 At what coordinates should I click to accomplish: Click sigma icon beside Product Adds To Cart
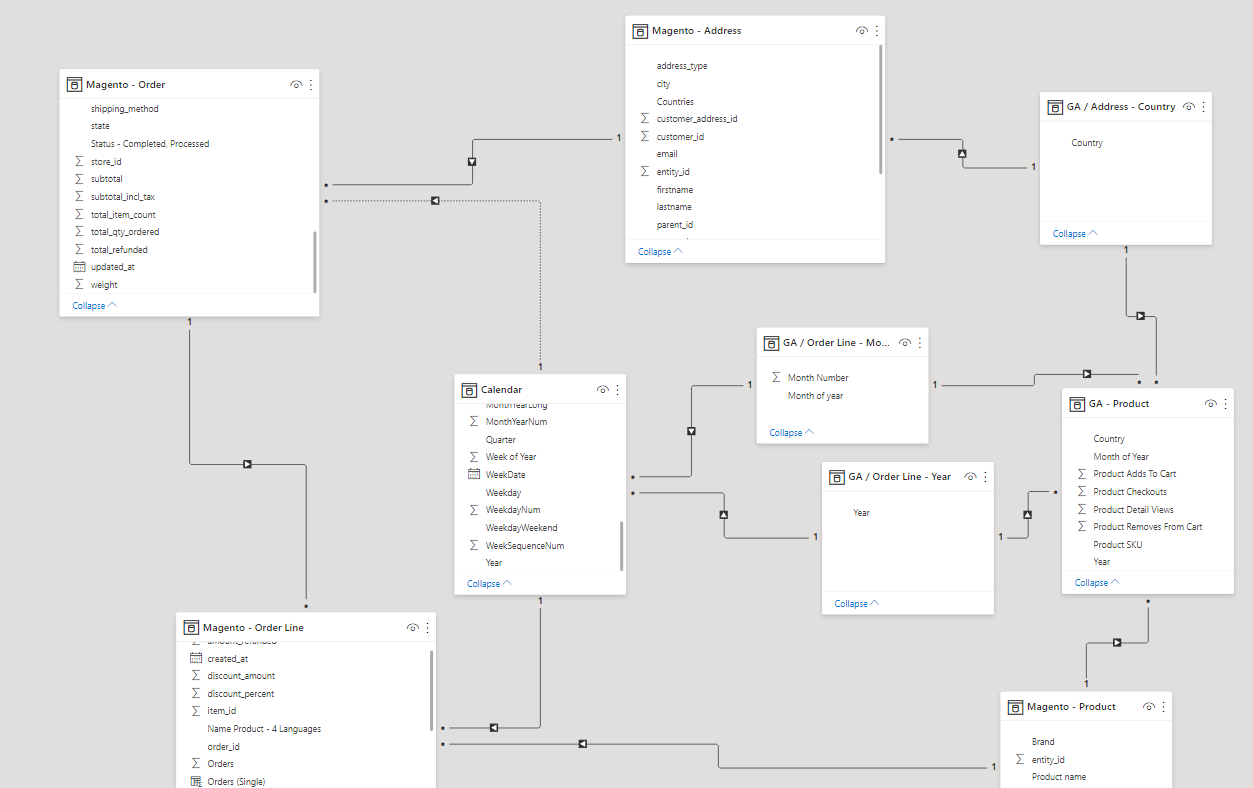1082,474
